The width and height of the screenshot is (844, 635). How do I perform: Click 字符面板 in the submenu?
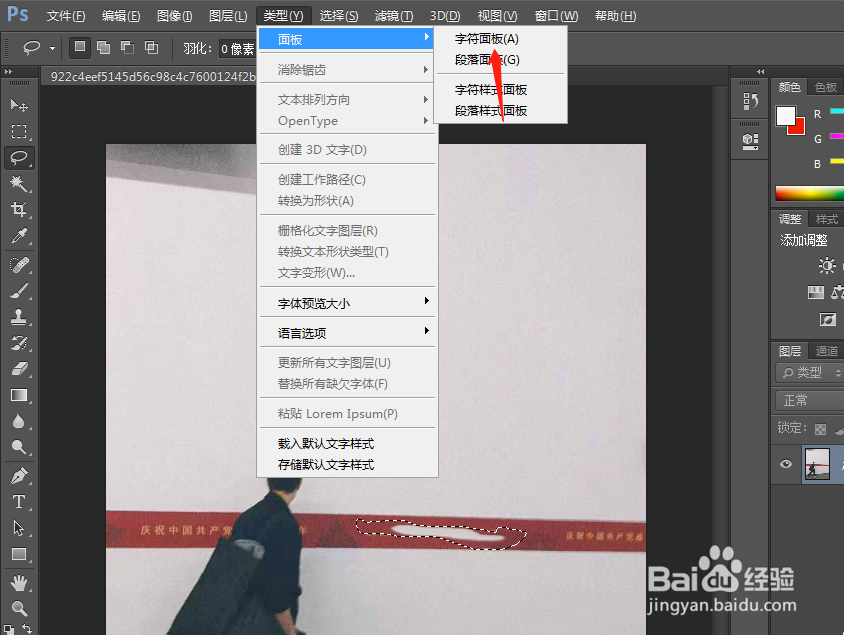485,38
